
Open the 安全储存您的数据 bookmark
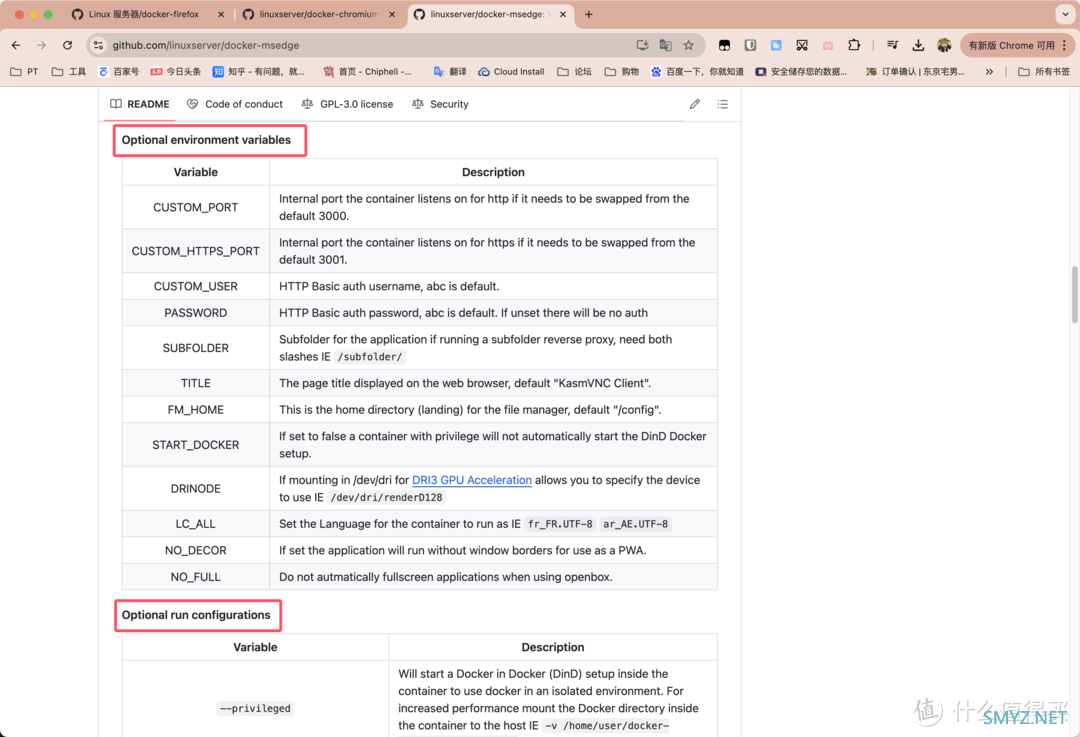pyautogui.click(x=801, y=72)
